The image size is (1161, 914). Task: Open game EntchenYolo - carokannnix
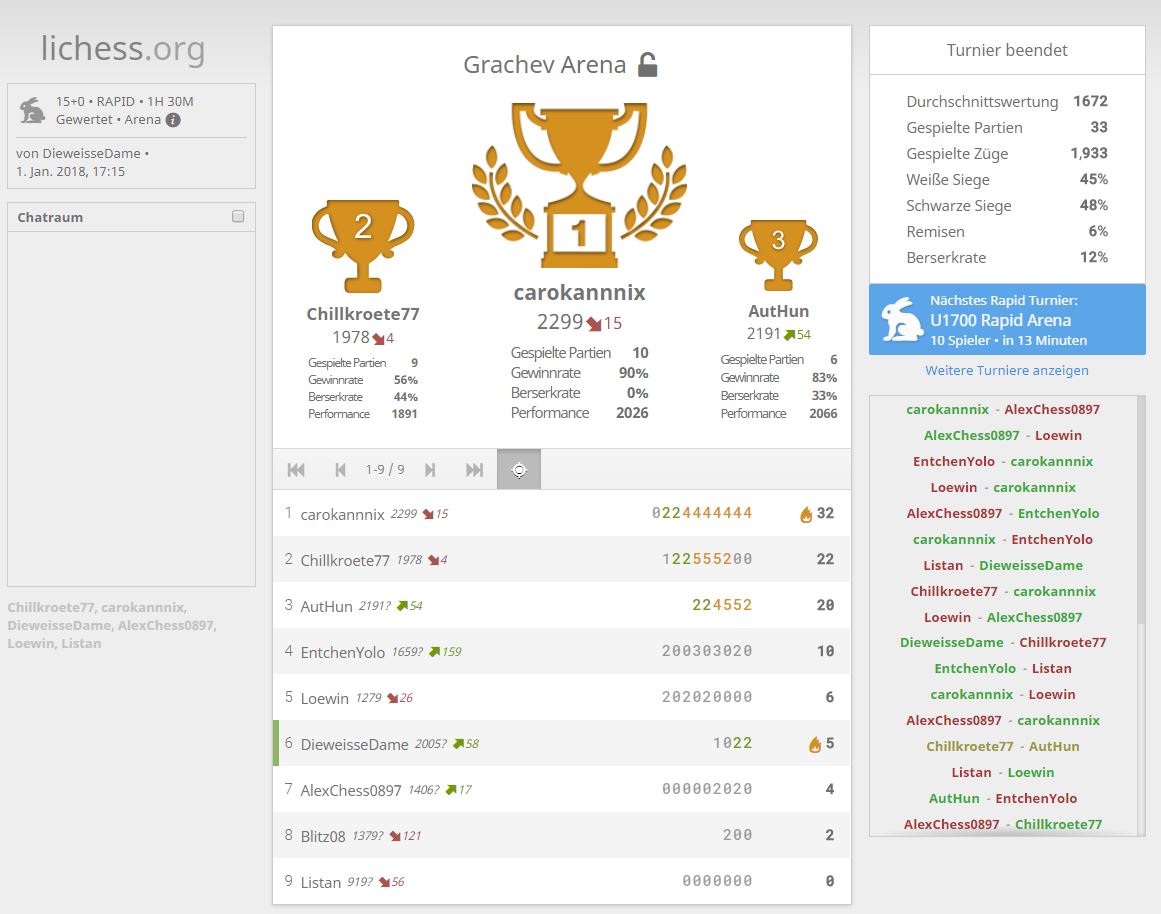(x=1003, y=461)
